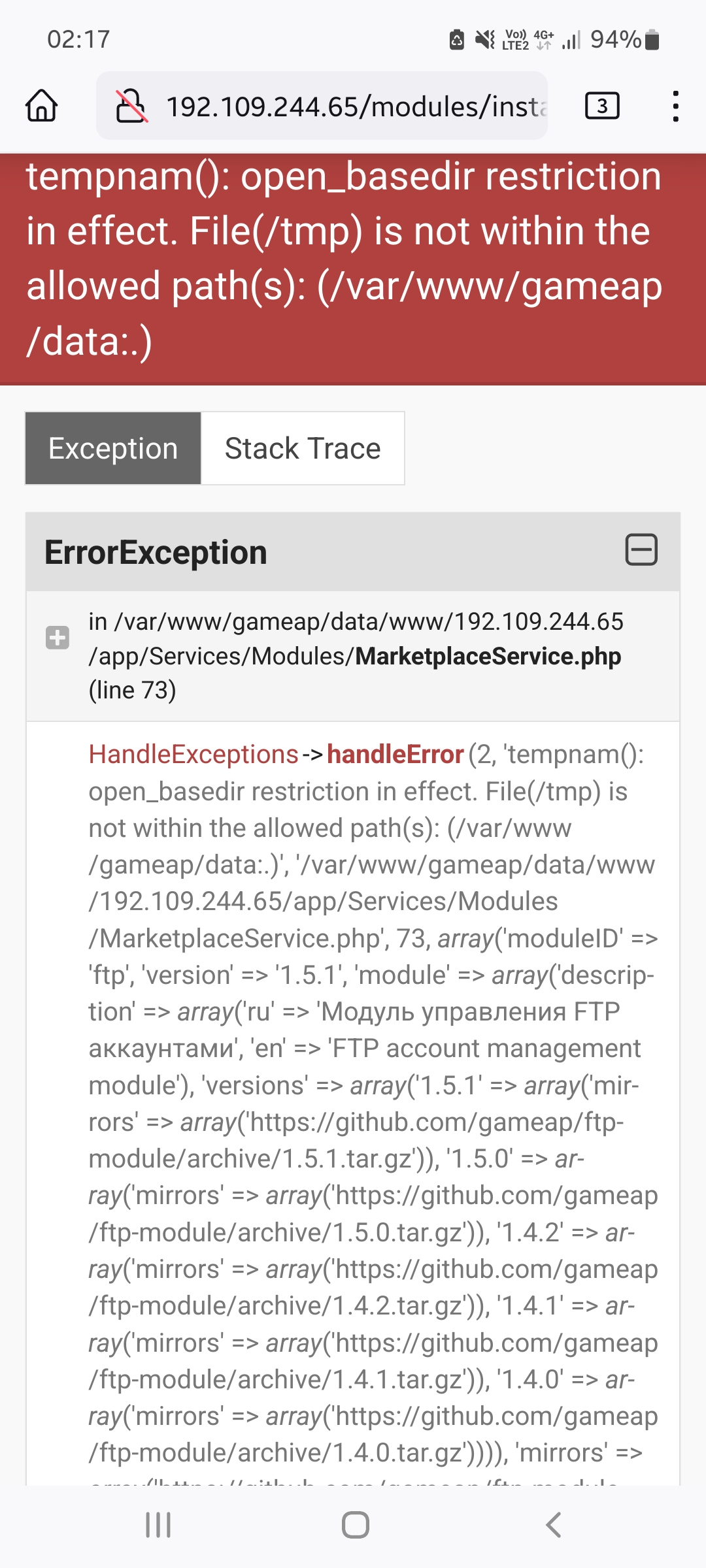Screen dimensions: 706x1568
Task: Select the Exception tab
Action: point(113,449)
